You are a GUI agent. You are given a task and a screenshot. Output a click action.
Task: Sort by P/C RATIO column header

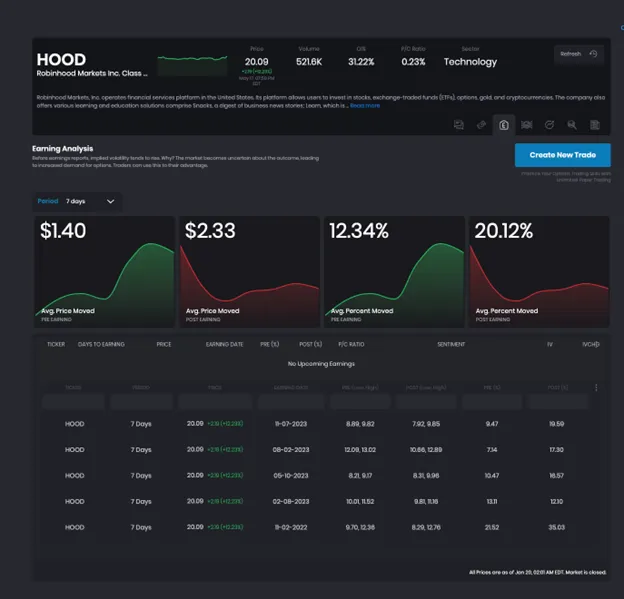tap(351, 344)
